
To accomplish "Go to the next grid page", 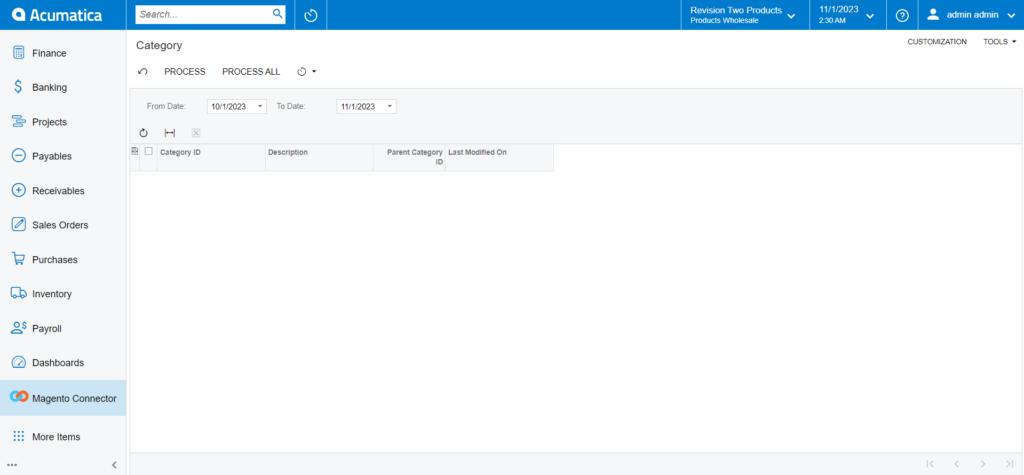I will pyautogui.click(x=983, y=464).
